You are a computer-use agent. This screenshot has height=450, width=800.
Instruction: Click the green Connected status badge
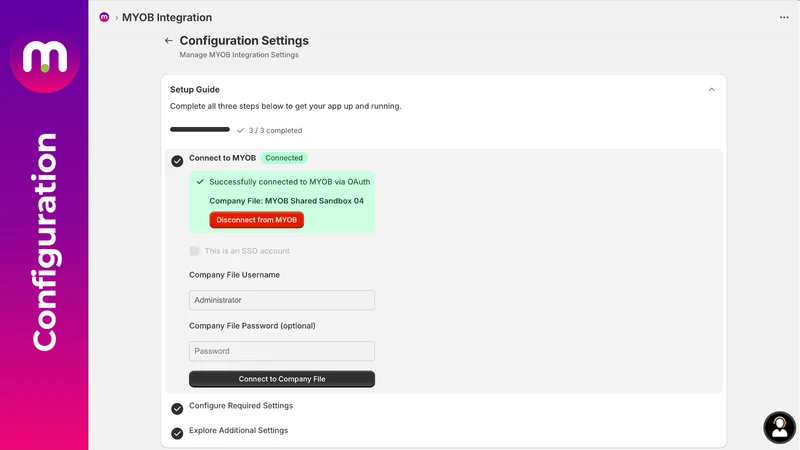pyautogui.click(x=284, y=158)
